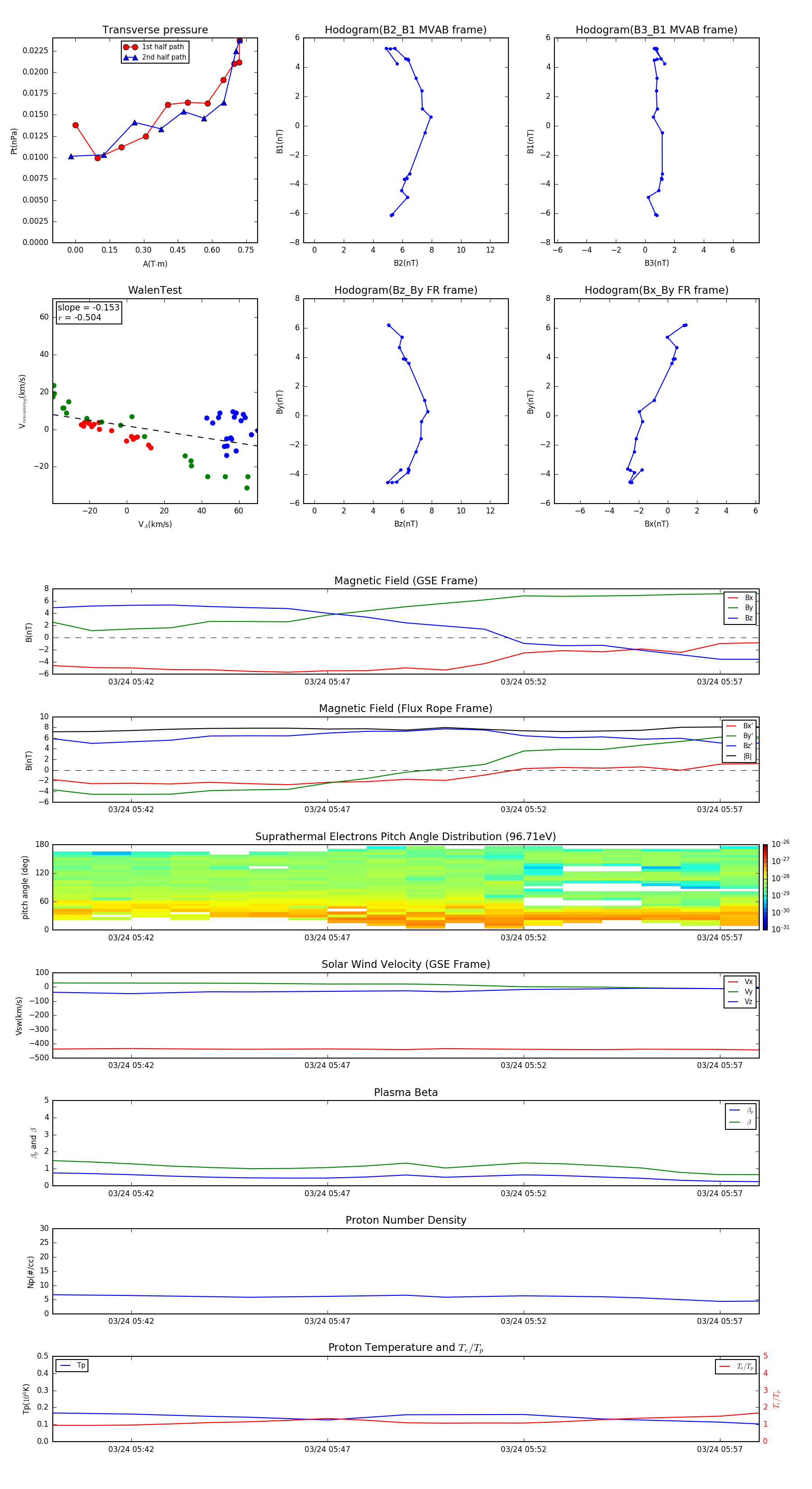Select the 'Hodogram(B3_B1 MVAB frame)' title

656,30
